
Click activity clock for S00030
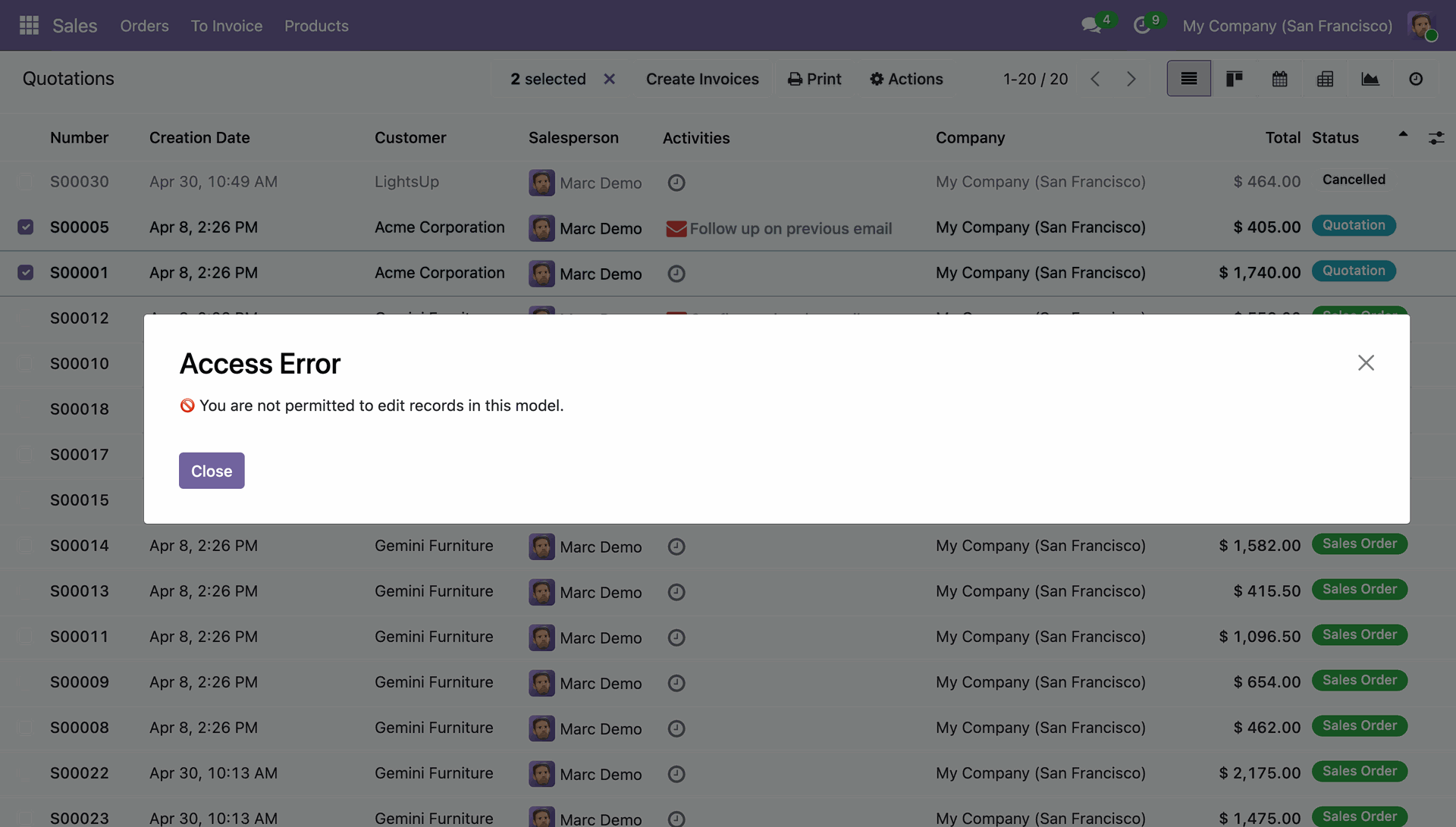tap(676, 183)
